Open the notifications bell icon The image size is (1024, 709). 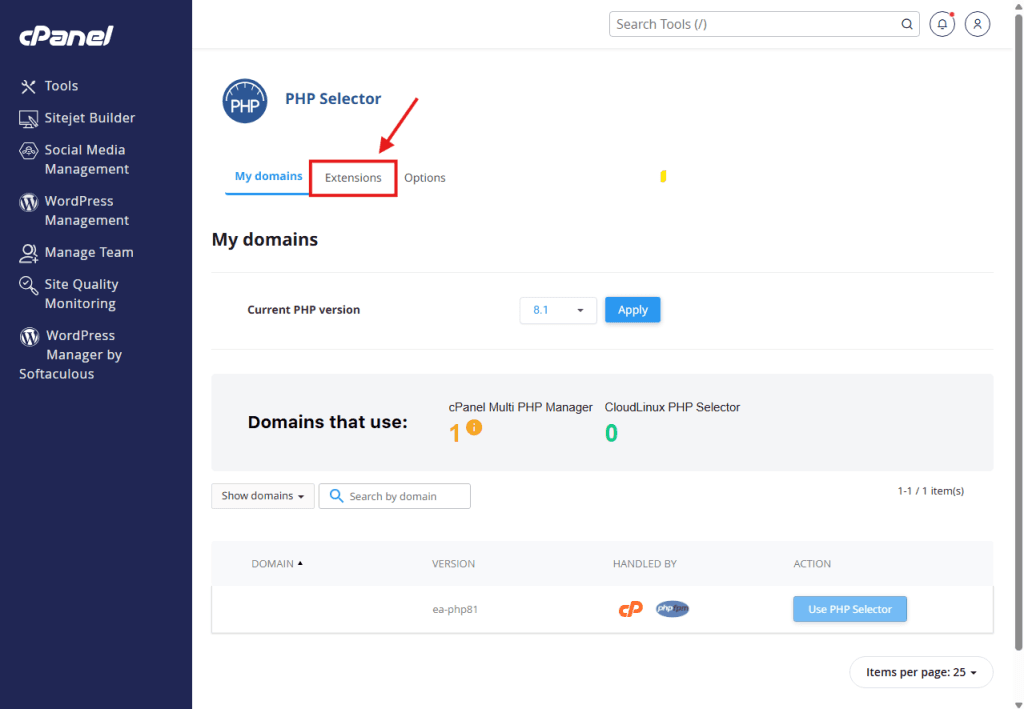[x=941, y=24]
